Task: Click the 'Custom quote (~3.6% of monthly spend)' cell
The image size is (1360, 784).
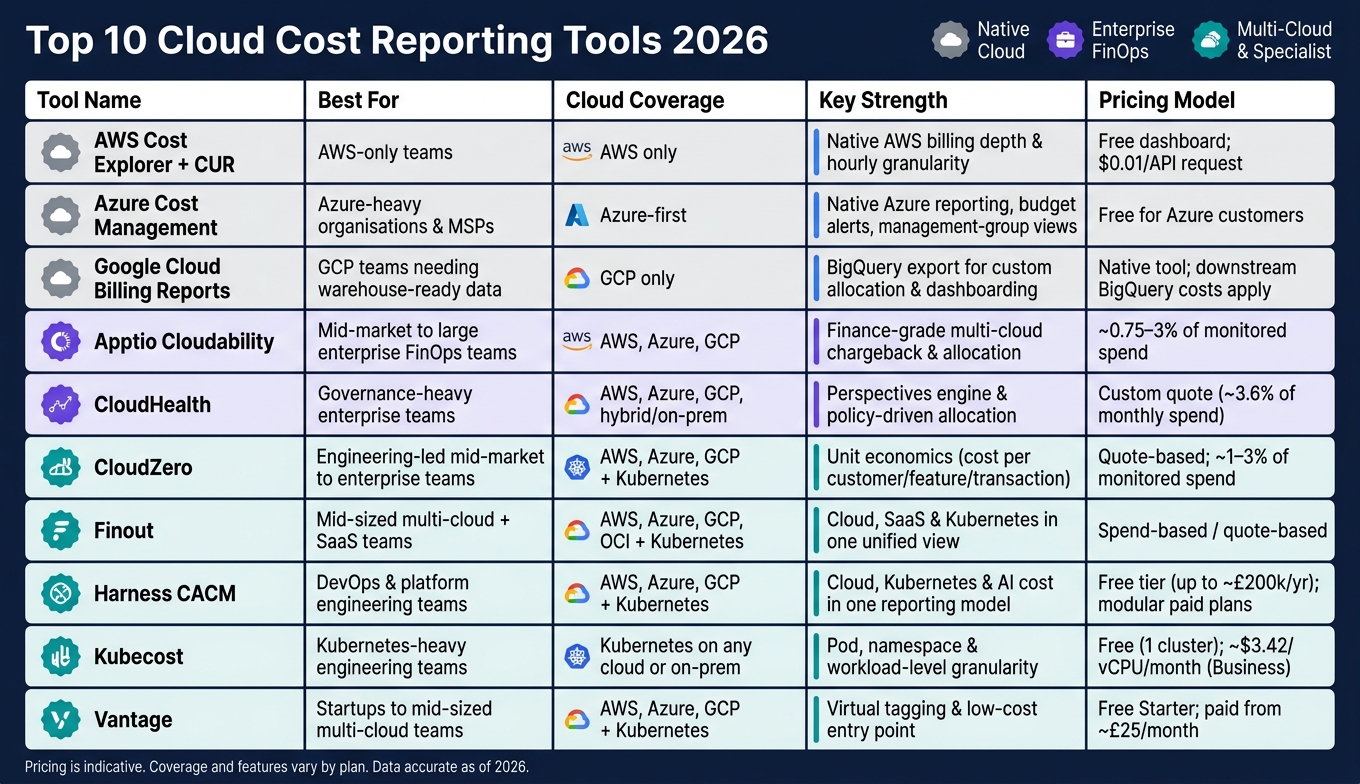Action: pos(1211,404)
